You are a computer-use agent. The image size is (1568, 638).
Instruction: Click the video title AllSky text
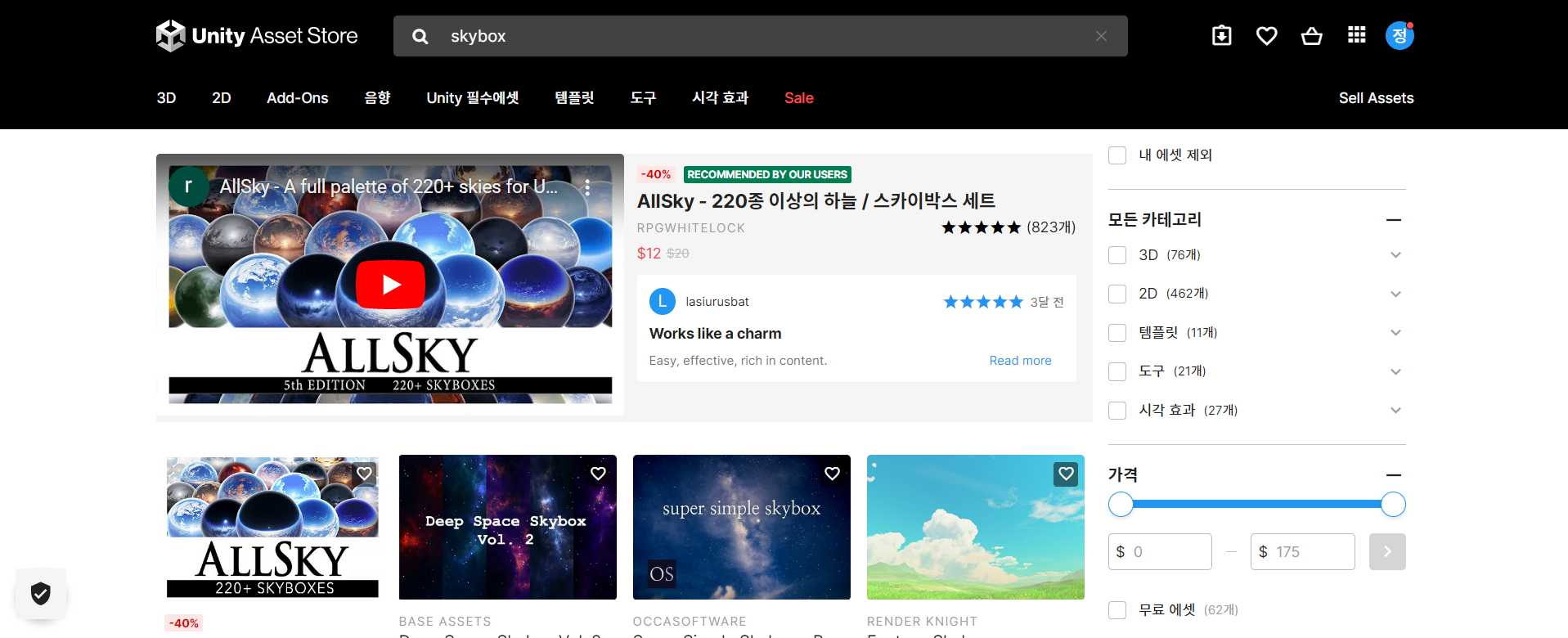389,187
